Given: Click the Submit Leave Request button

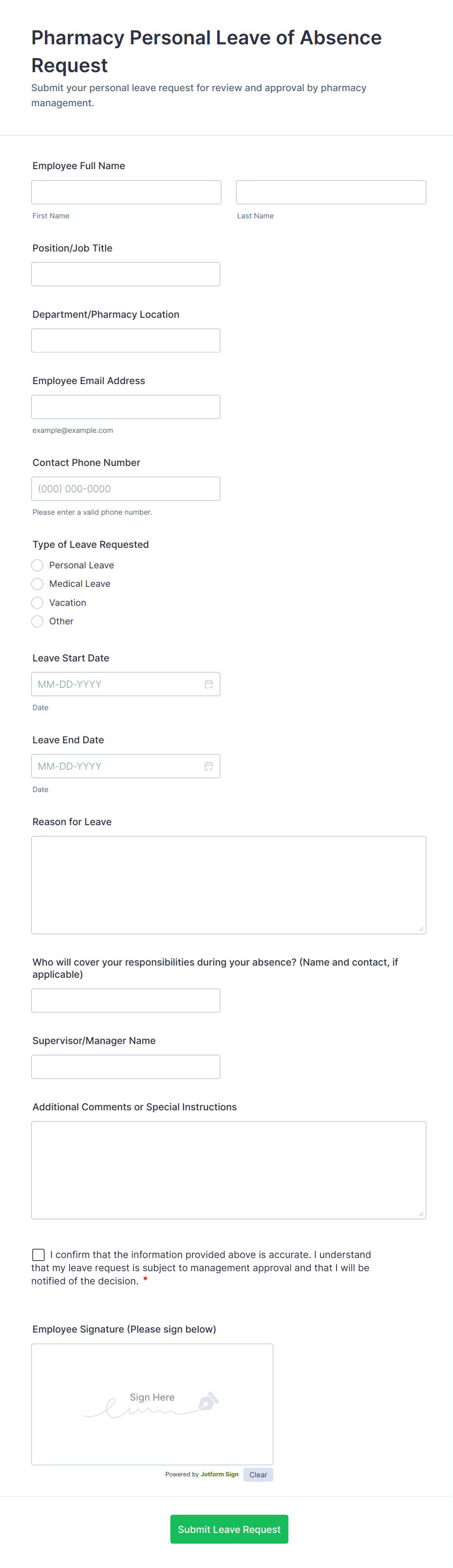Looking at the screenshot, I should (x=229, y=1529).
